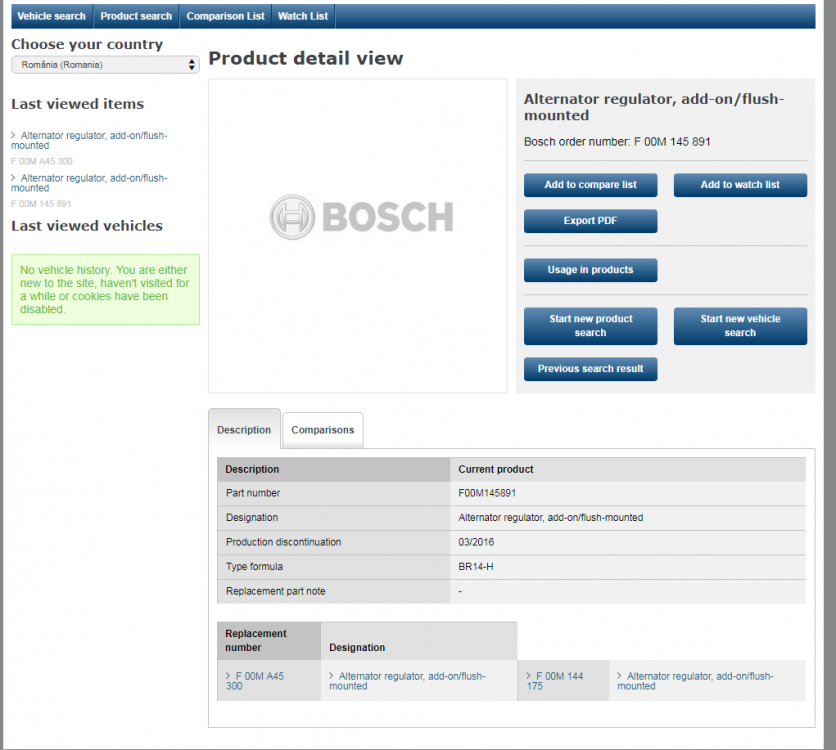Go to Comparison List in the top navigation
Image resolution: width=836 pixels, height=750 pixels.
[225, 16]
